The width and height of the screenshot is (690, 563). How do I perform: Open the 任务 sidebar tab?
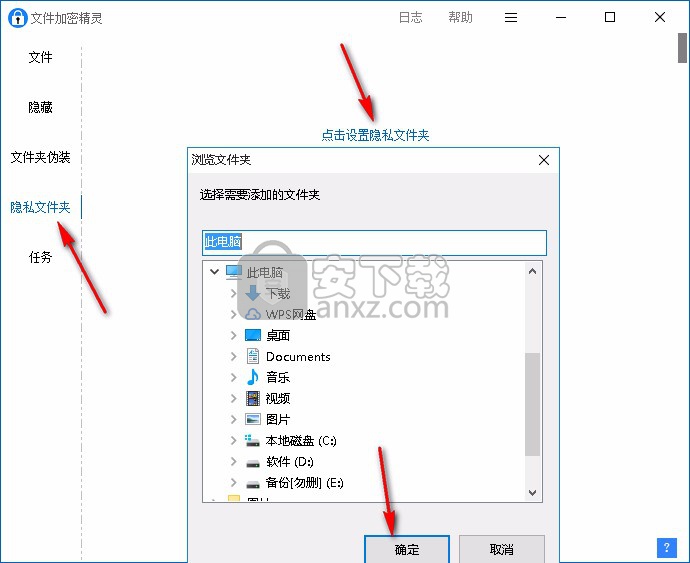tap(40, 257)
